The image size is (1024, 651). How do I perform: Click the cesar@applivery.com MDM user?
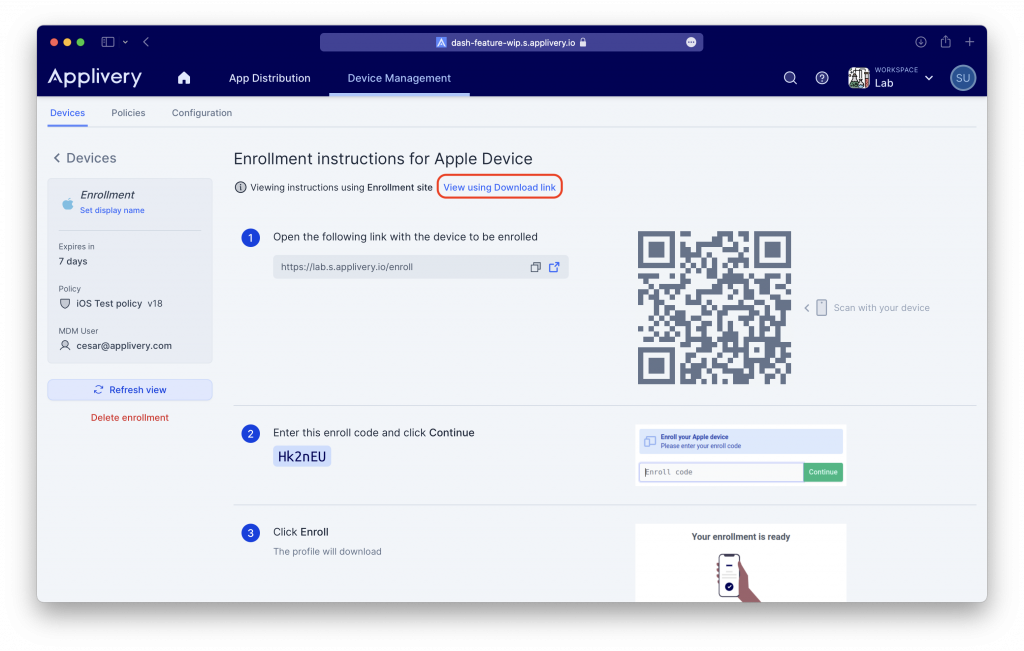click(x=124, y=345)
